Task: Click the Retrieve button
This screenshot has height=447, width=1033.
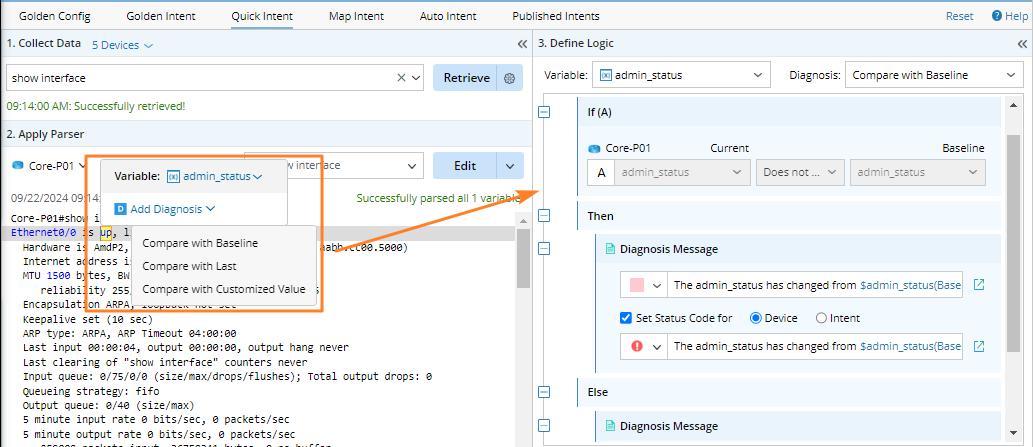Action: (x=466, y=78)
